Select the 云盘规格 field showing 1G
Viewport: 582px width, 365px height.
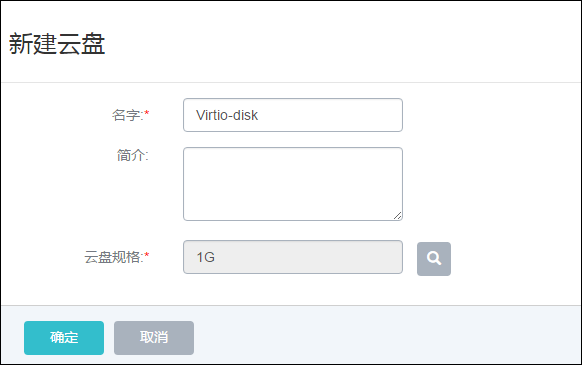[x=293, y=257]
